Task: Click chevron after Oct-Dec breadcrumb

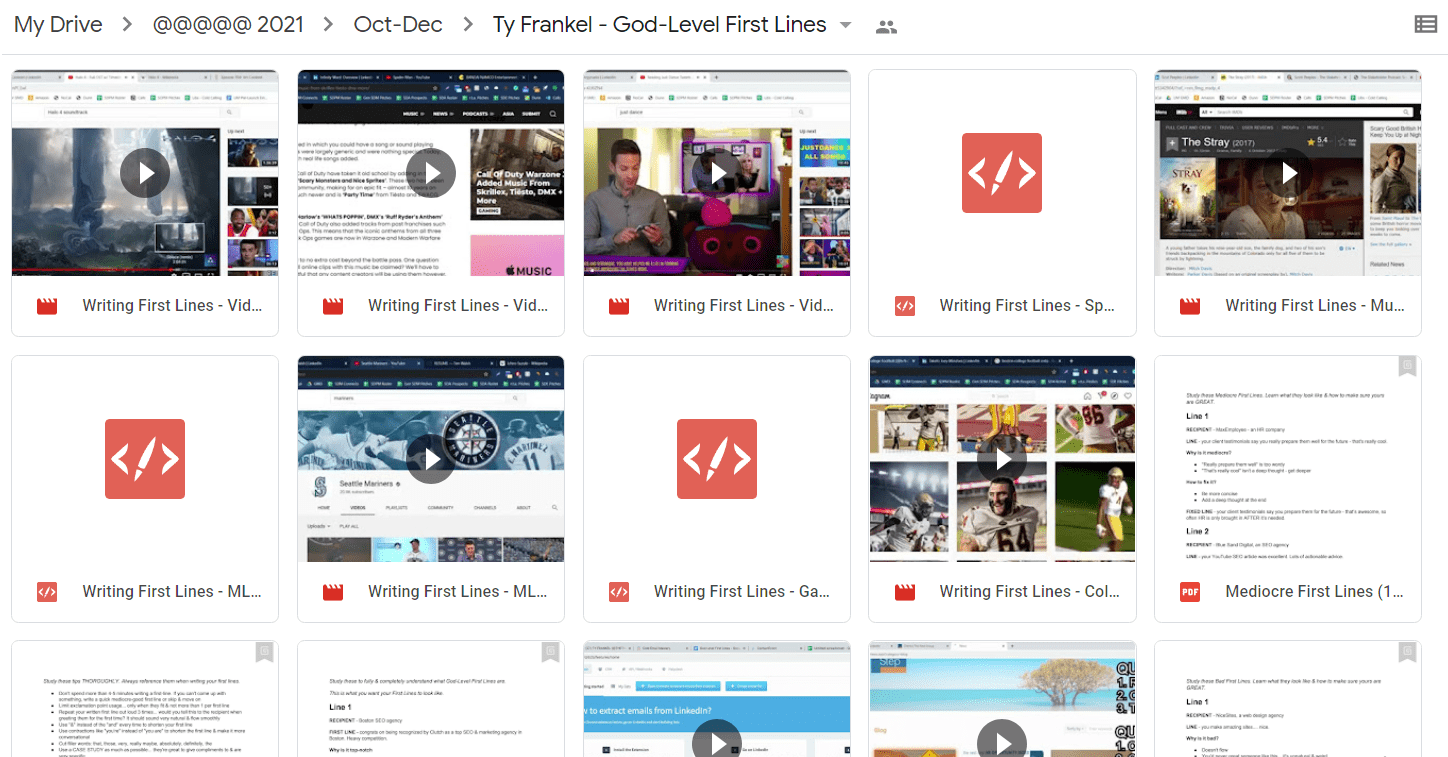Action: 468,25
